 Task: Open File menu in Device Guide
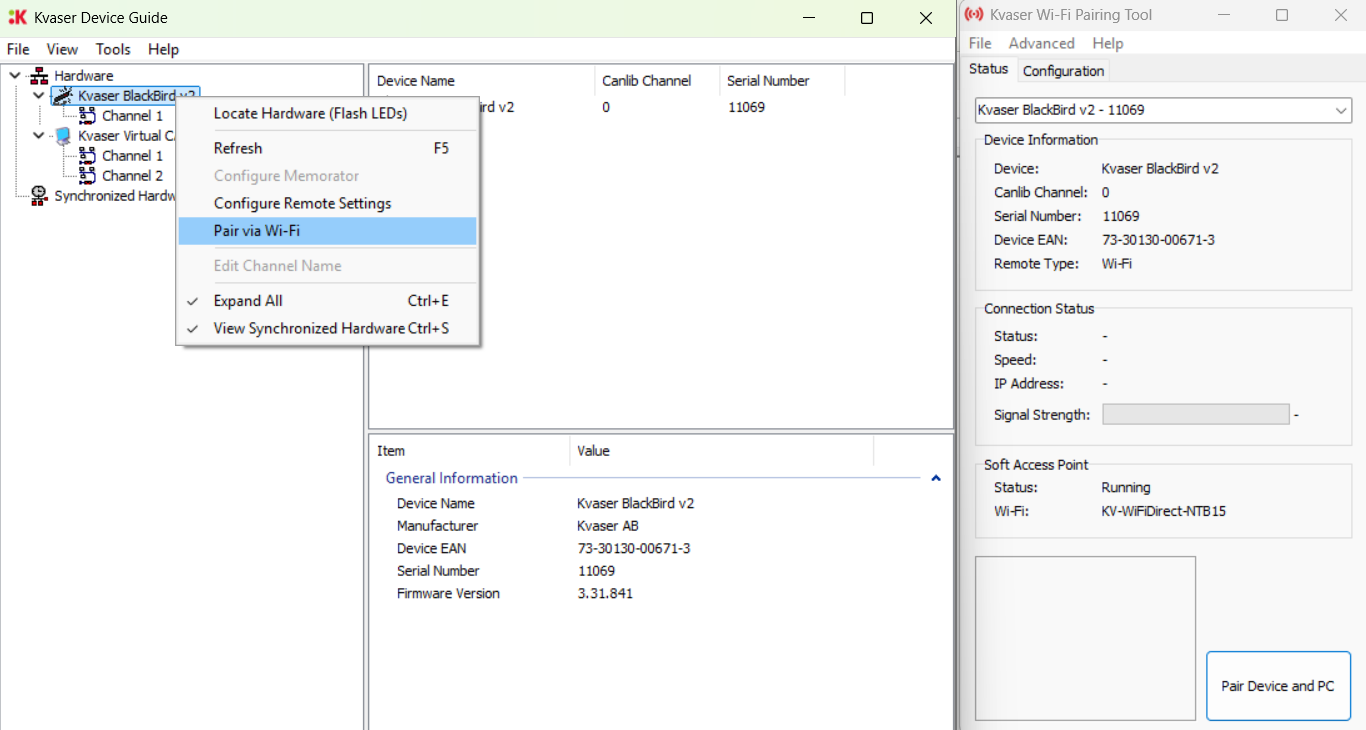tap(18, 49)
